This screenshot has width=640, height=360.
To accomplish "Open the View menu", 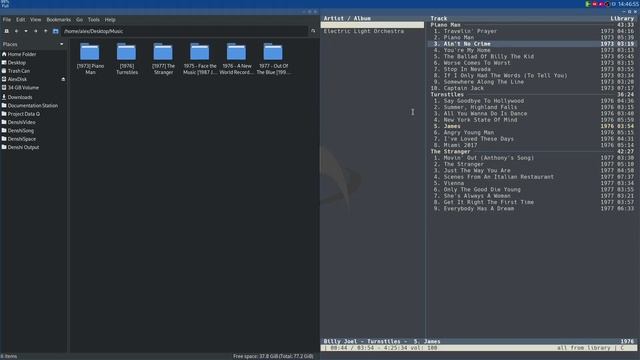I will 36,20.
